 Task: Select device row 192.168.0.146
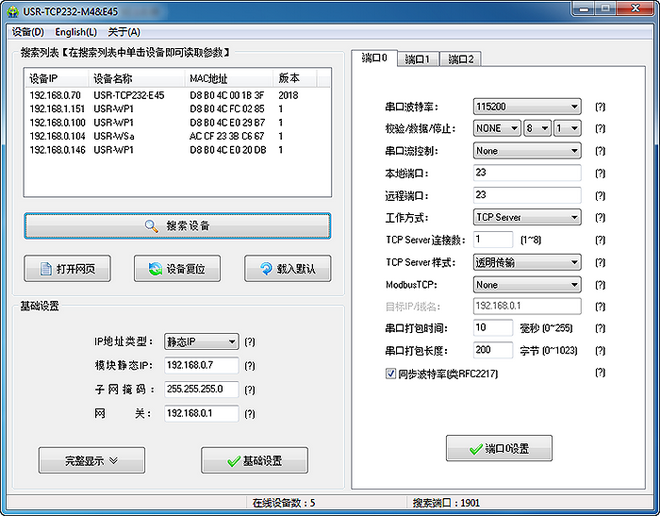(x=177, y=150)
